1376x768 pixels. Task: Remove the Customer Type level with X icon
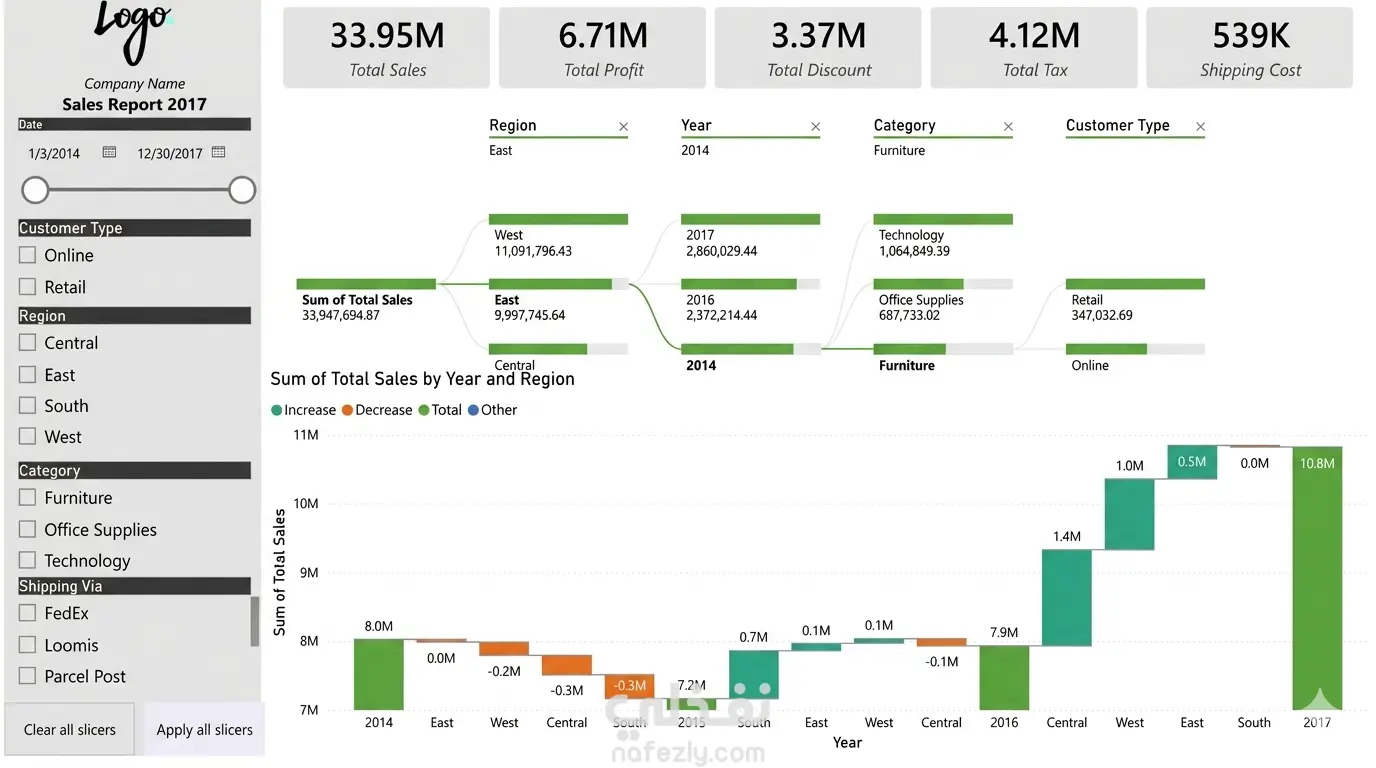click(x=1200, y=126)
